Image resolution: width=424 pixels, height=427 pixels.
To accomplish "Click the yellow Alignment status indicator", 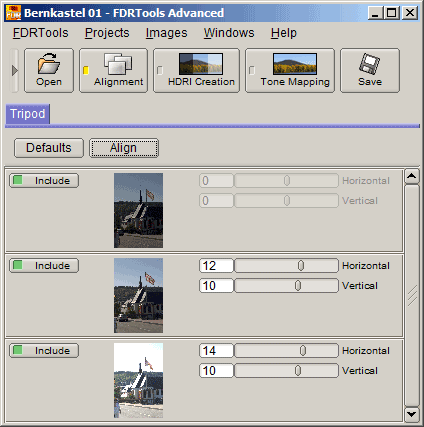I will pyautogui.click(x=86, y=70).
